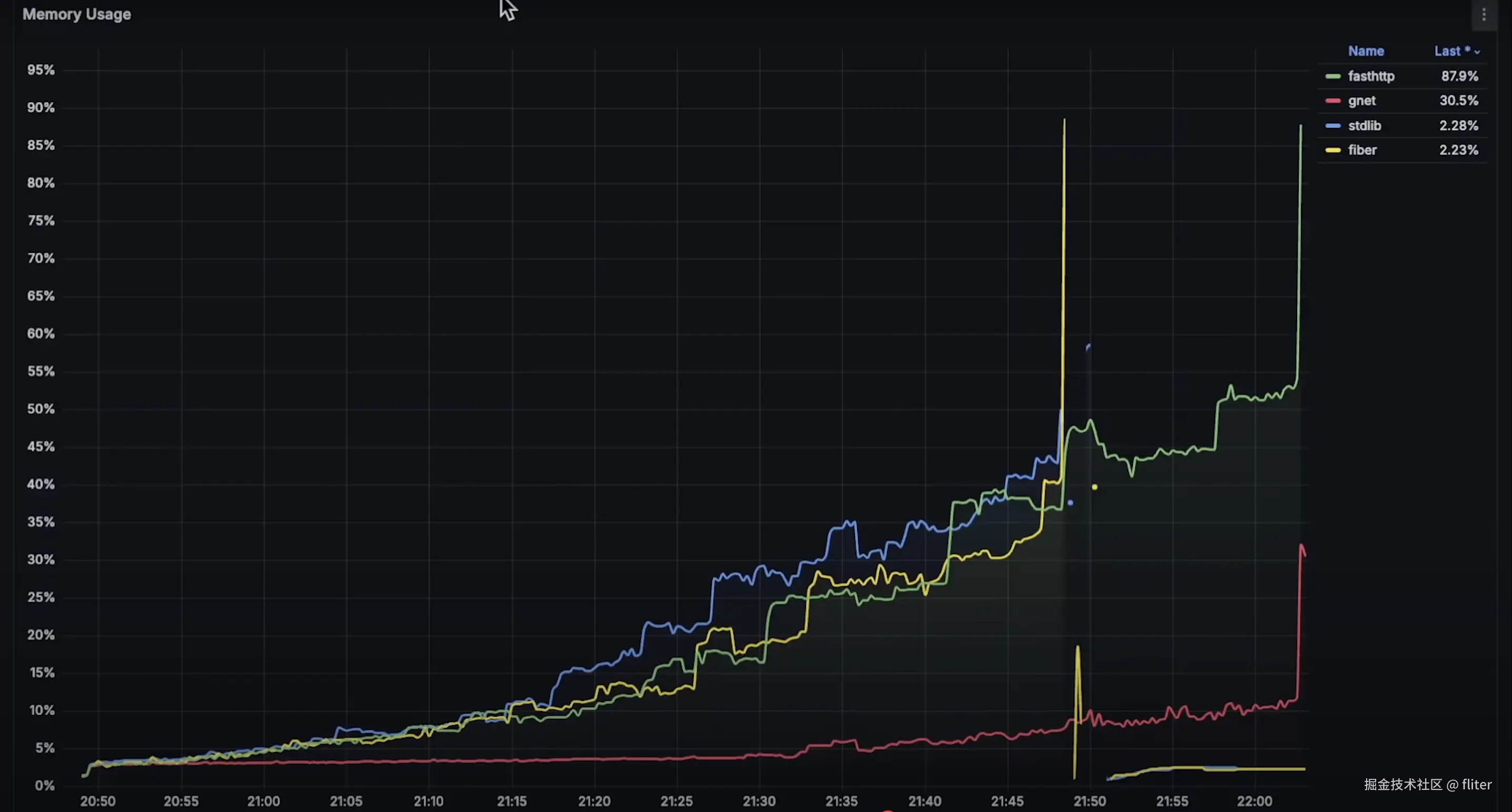The width and height of the screenshot is (1512, 812).
Task: Click the fasthttp green color swatch
Action: tap(1332, 76)
